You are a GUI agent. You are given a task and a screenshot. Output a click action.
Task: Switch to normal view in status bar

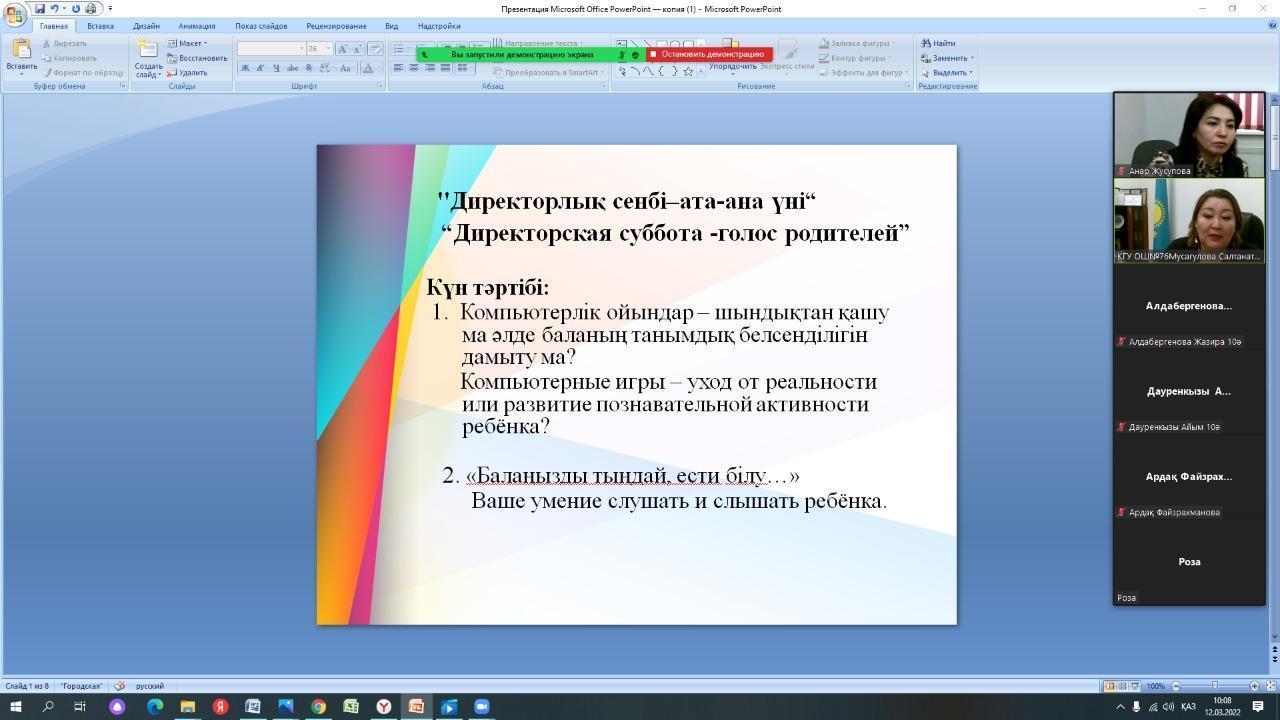tap(1109, 686)
